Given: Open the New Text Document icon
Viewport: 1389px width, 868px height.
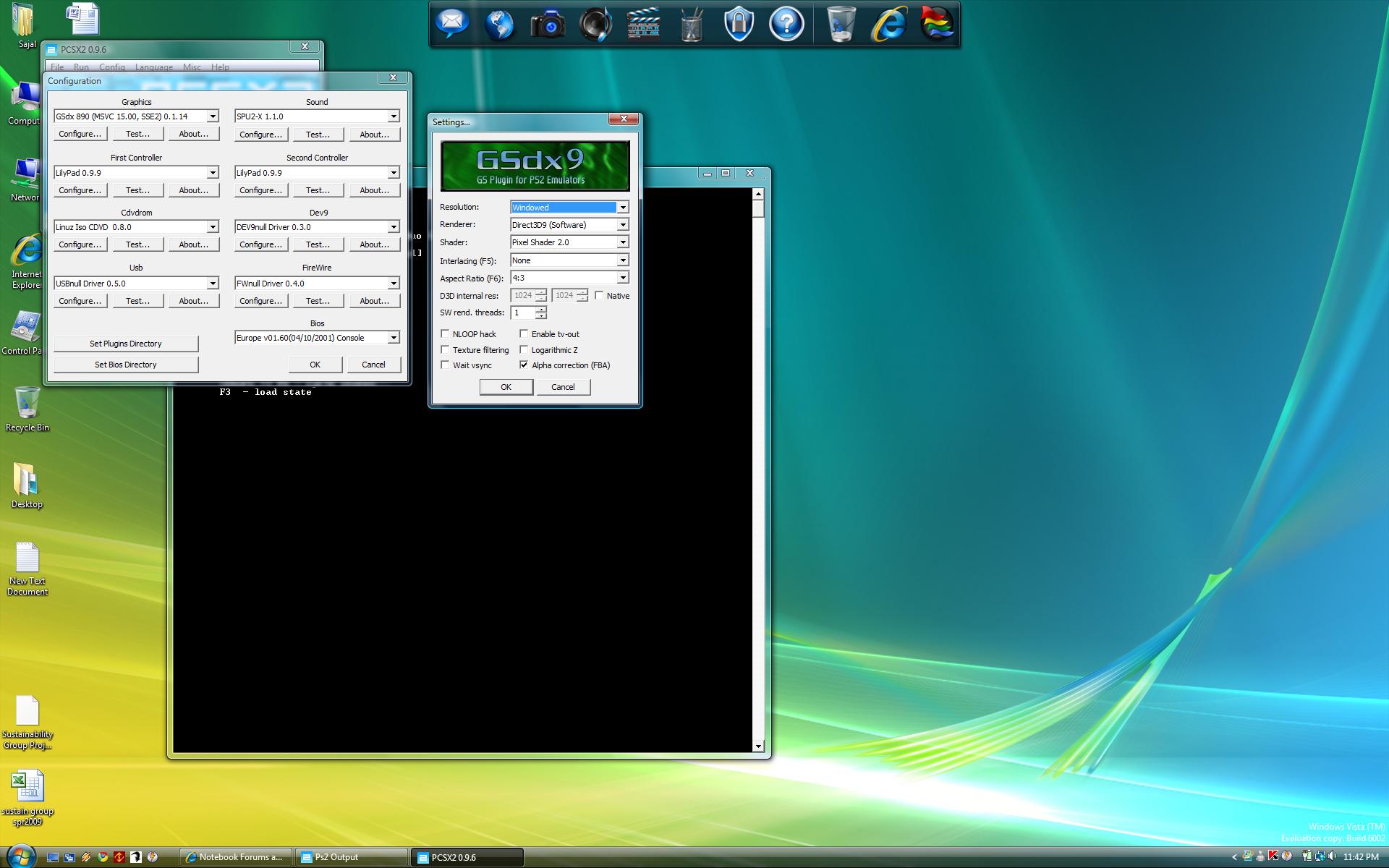Looking at the screenshot, I should click(x=27, y=568).
